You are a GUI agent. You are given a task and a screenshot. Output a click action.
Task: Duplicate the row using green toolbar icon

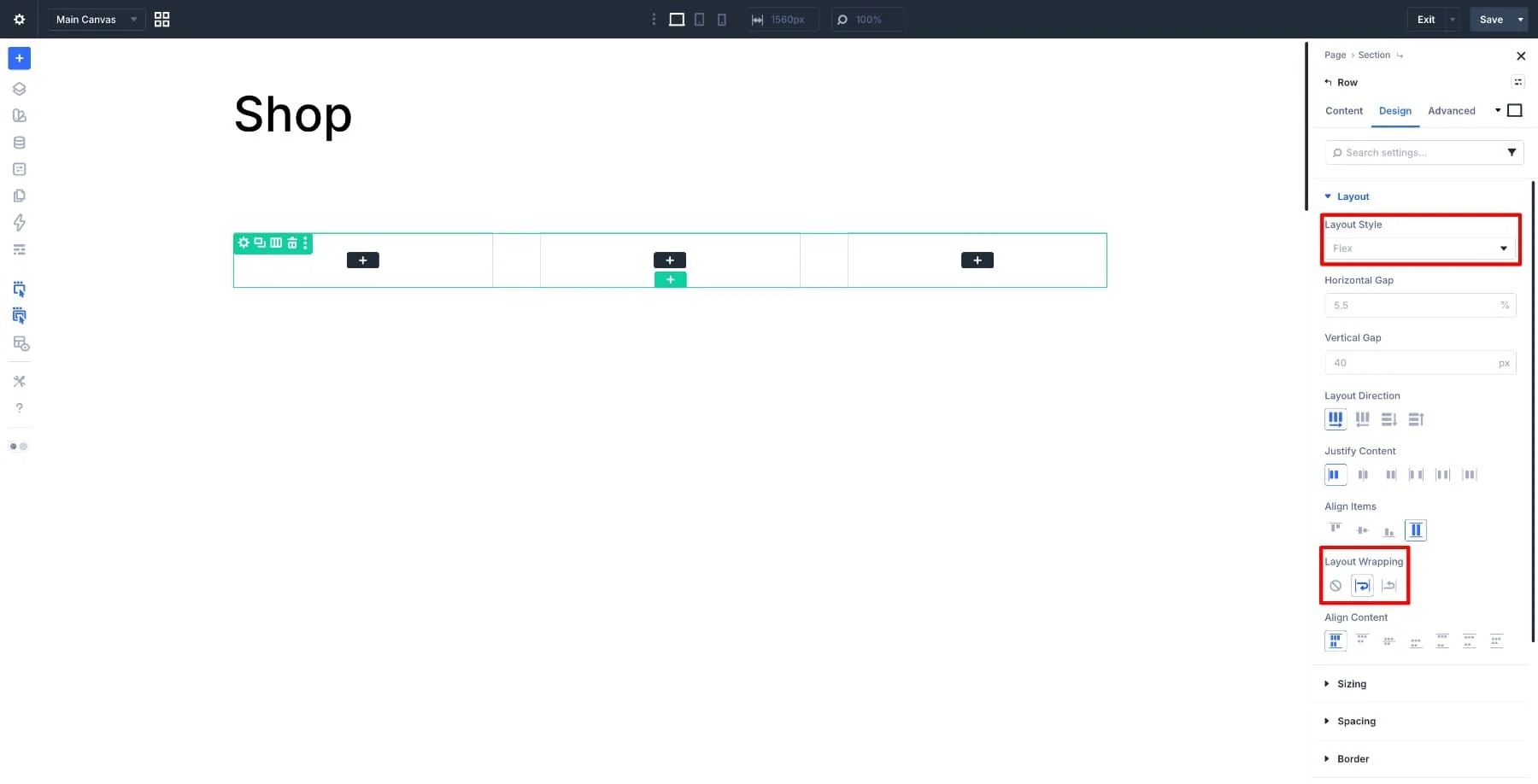[x=260, y=243]
